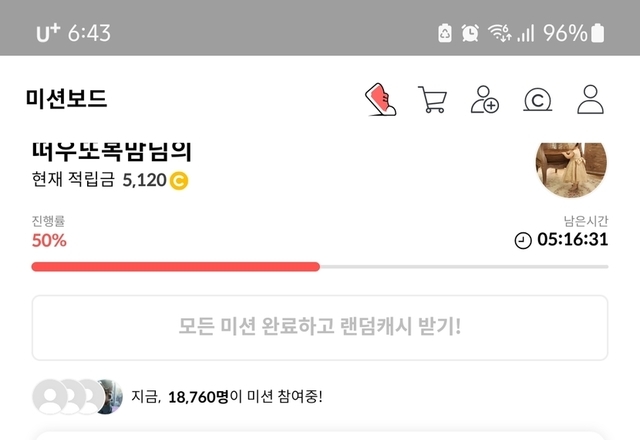
Task: Tap the battery 96% indicator
Action: point(573,33)
